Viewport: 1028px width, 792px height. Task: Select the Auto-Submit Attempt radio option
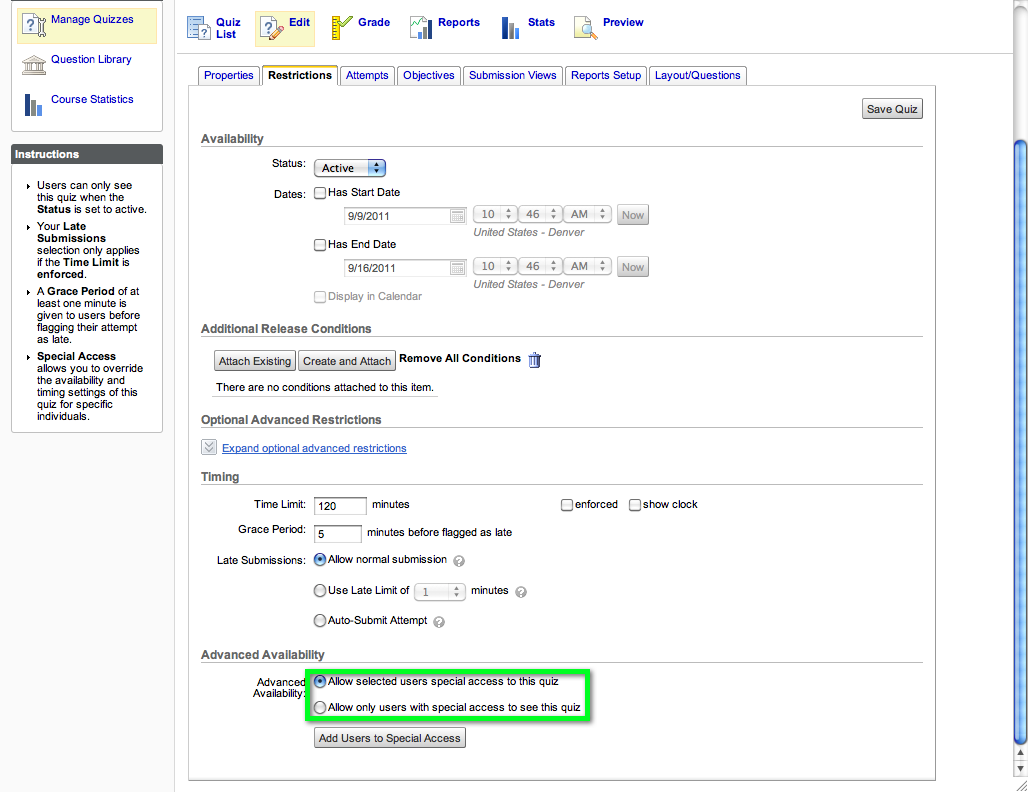click(320, 620)
